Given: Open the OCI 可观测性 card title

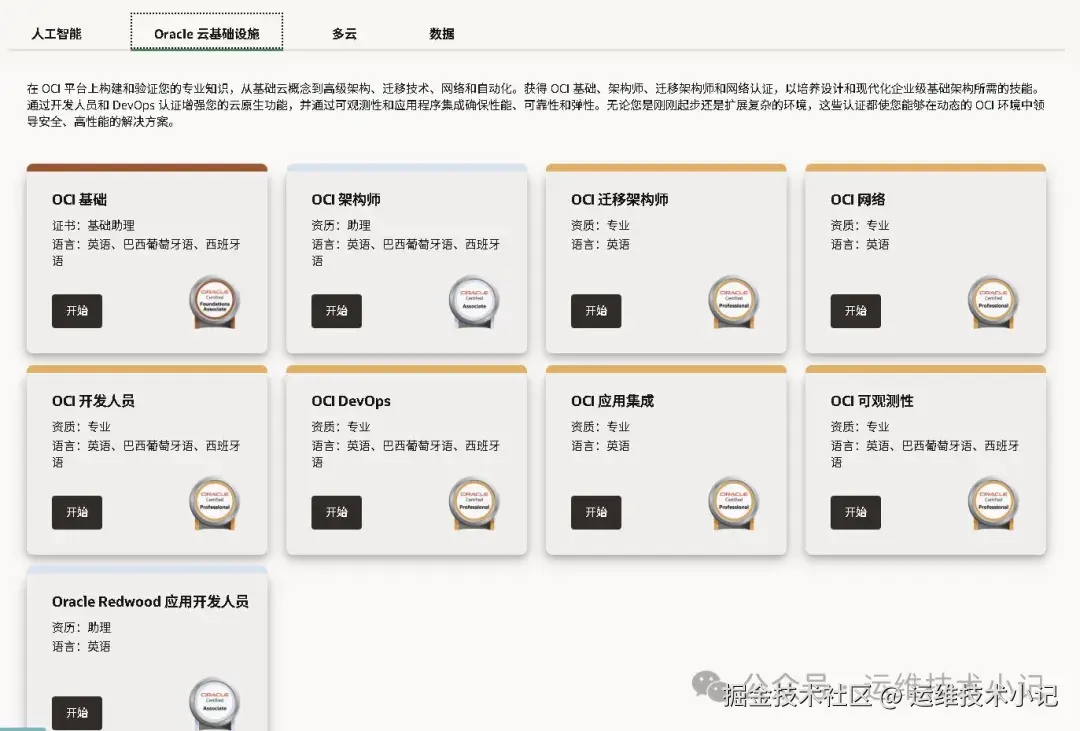Looking at the screenshot, I should pyautogui.click(x=872, y=401).
